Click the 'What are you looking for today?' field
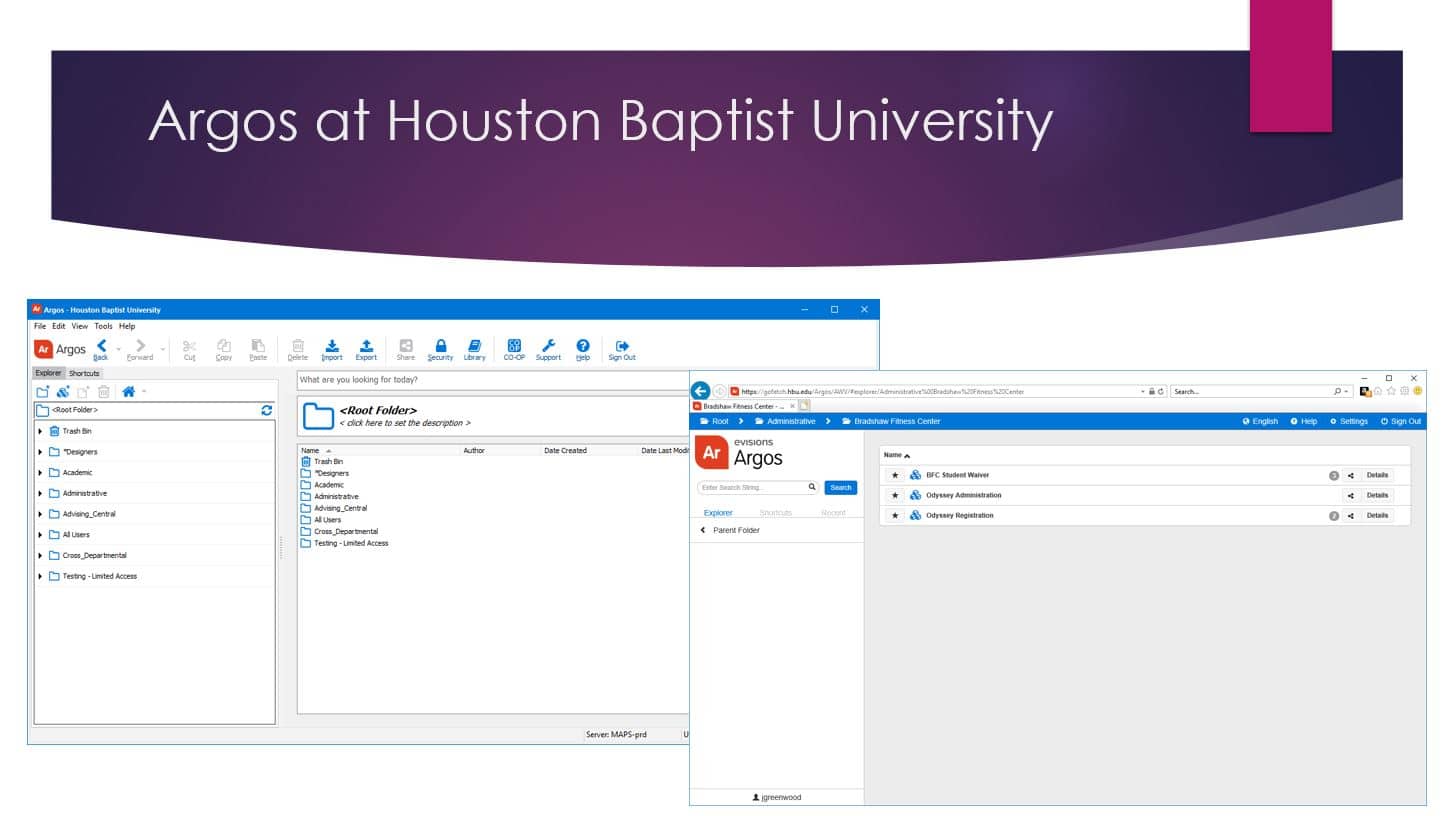This screenshot has width=1454, height=816. point(493,380)
